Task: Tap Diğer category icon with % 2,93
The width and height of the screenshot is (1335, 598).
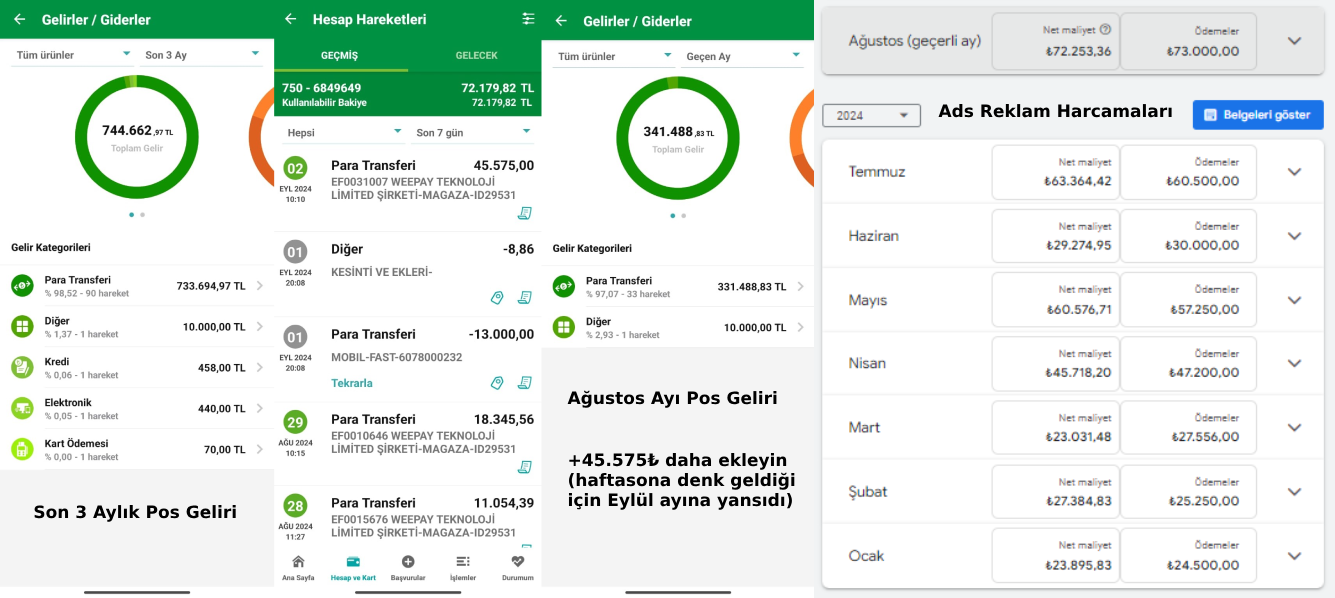Action: pos(564,328)
